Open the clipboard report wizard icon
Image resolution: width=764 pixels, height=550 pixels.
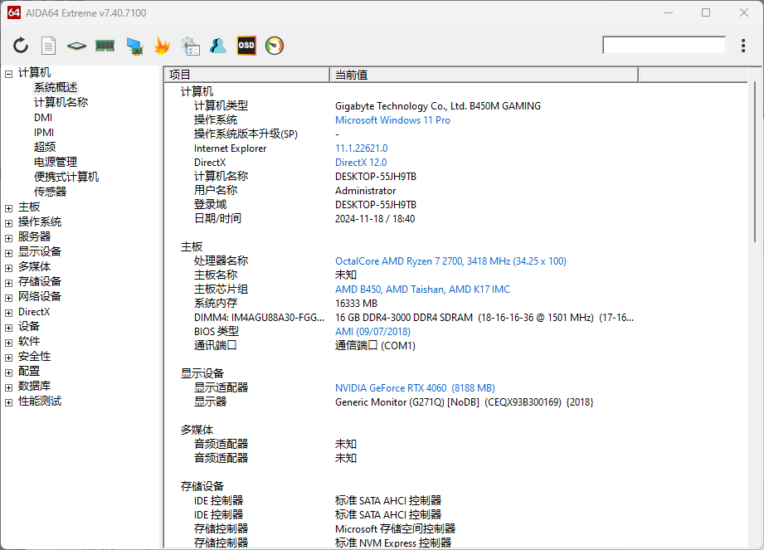pyautogui.click(x=191, y=46)
